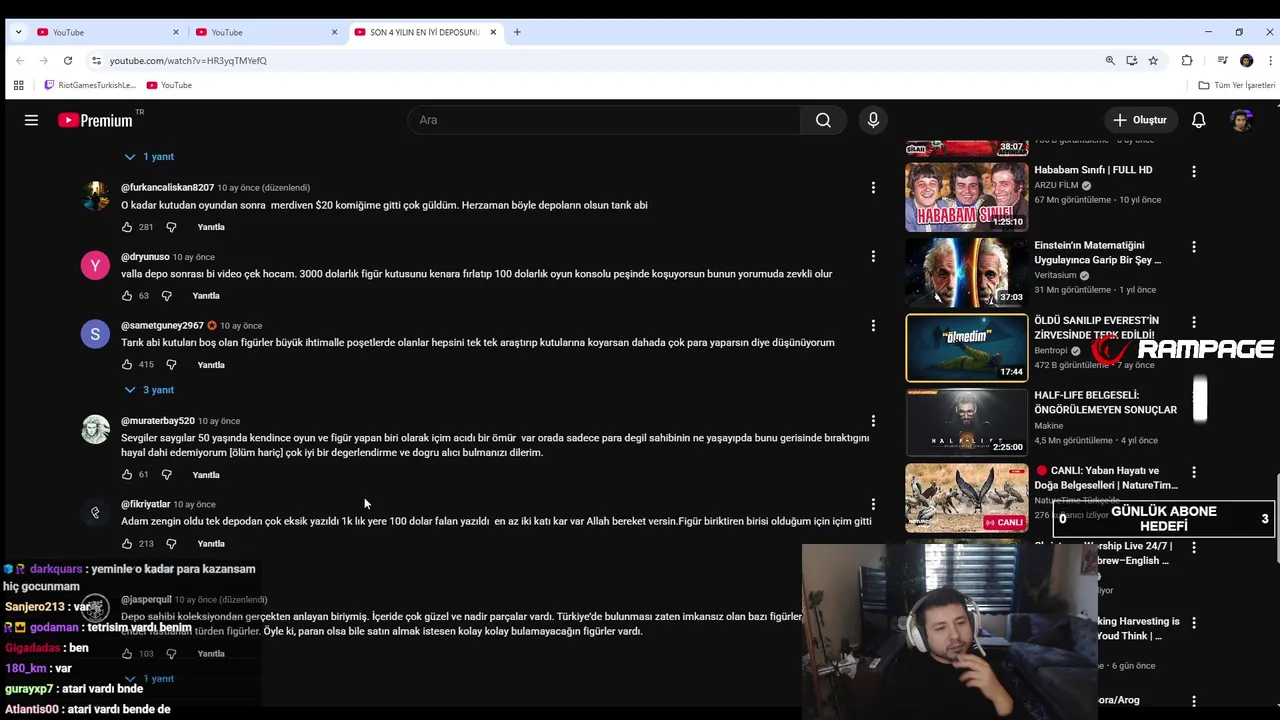The image size is (1280, 720).
Task: Open Everest ölmedim video thumbnail
Action: [x=967, y=348]
